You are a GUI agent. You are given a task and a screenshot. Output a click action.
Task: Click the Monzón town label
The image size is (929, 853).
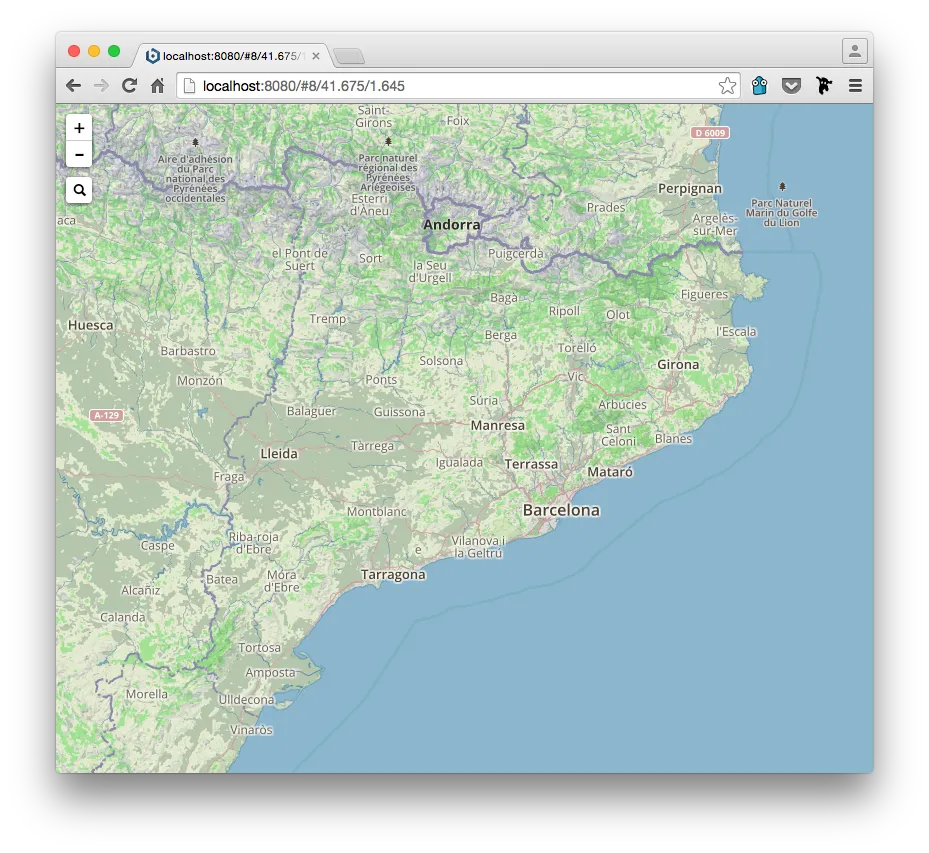coord(200,381)
